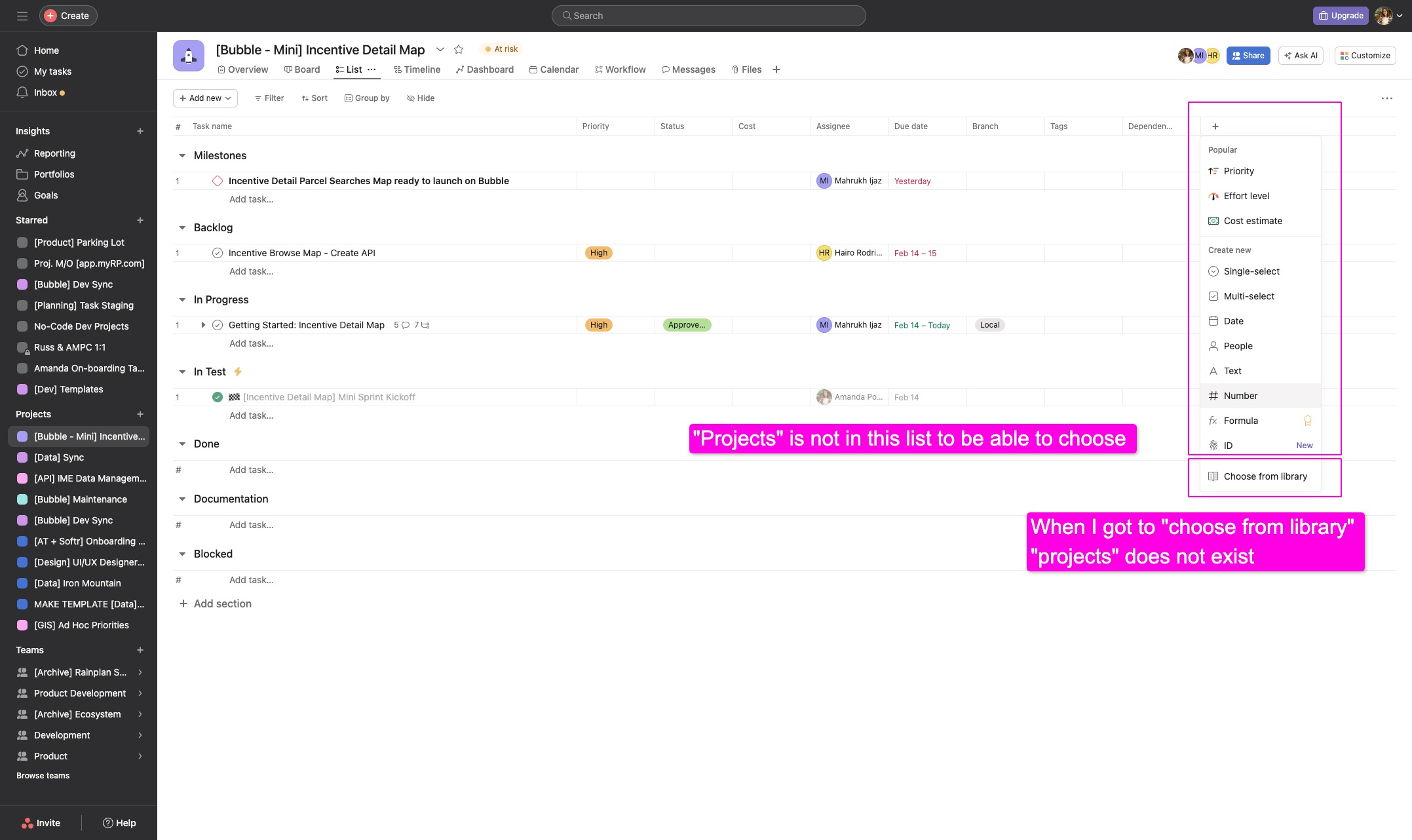Open Goals in the sidebar
Screen dimensions: 1412x840
click(46, 195)
